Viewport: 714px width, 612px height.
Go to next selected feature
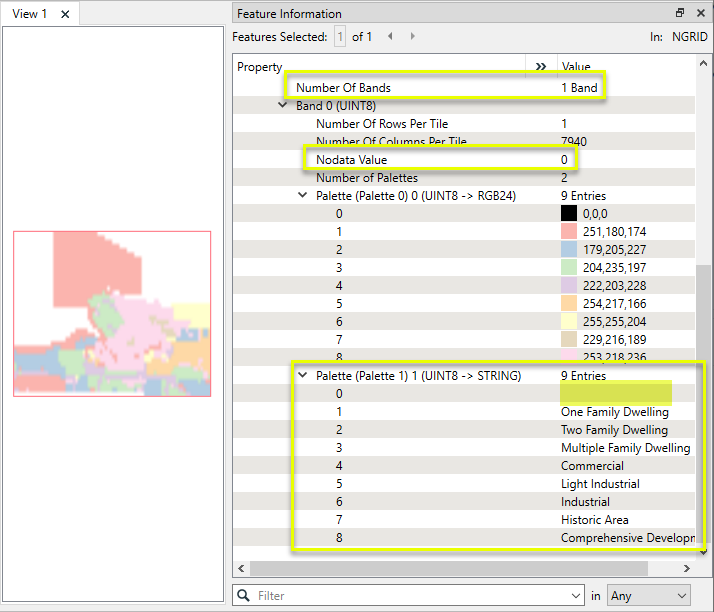tap(413, 37)
